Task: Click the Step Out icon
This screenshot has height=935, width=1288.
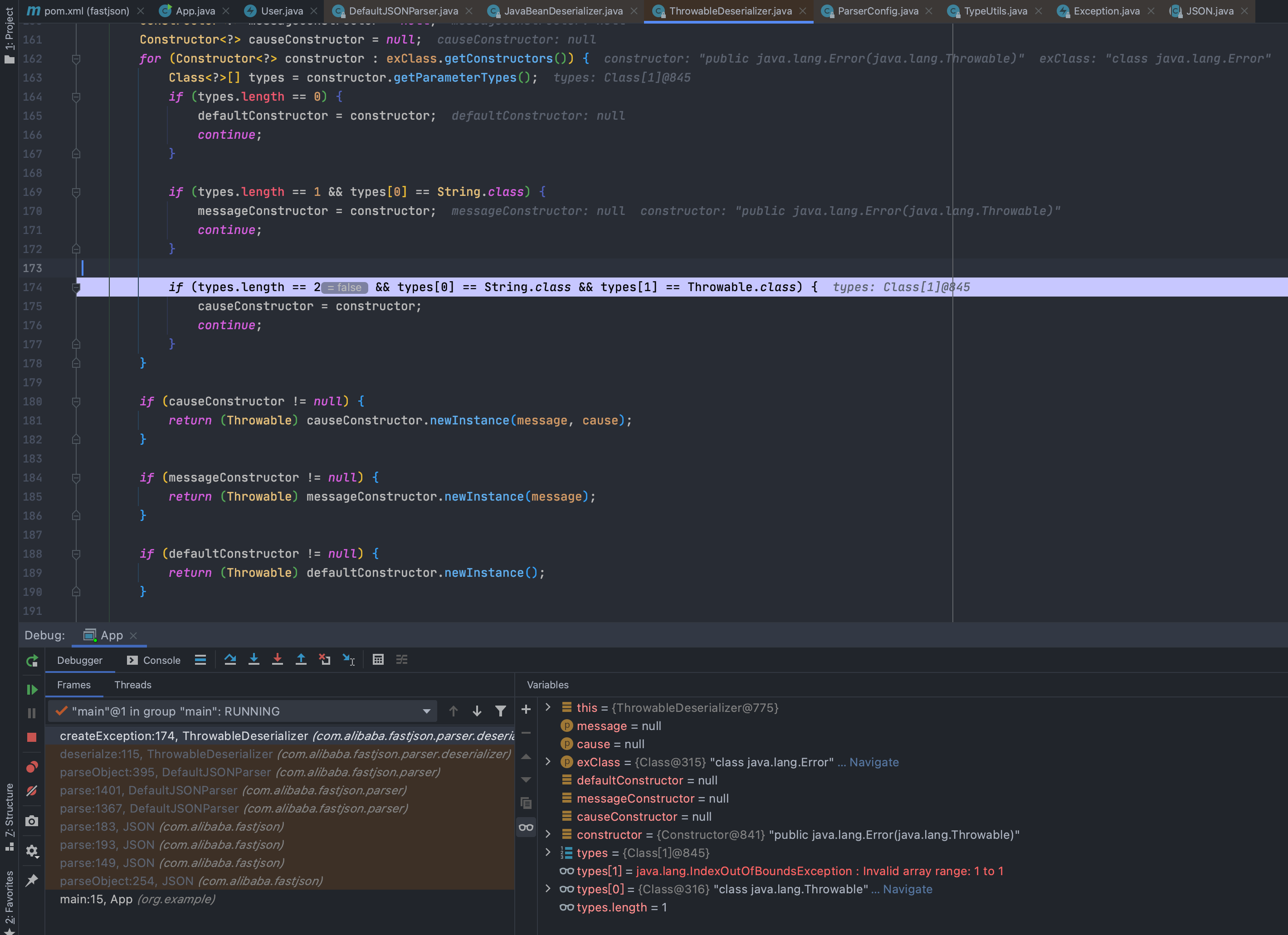Action: pos(301,660)
